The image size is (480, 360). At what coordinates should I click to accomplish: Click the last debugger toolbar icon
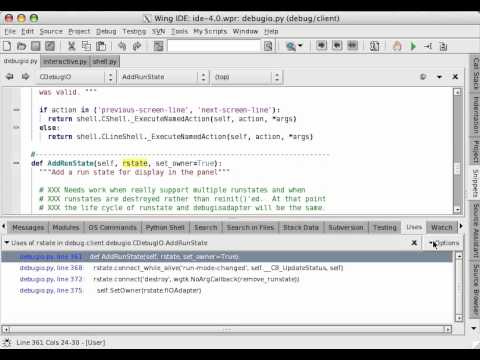click(x=443, y=46)
